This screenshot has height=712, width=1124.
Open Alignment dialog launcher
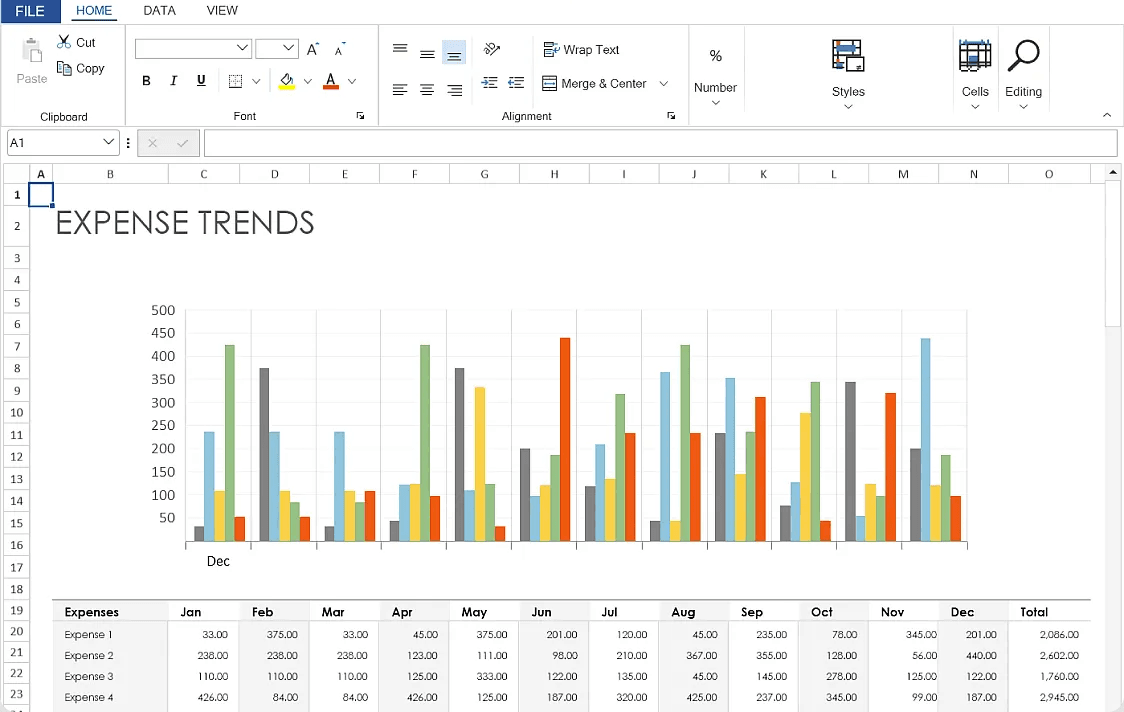(x=671, y=115)
